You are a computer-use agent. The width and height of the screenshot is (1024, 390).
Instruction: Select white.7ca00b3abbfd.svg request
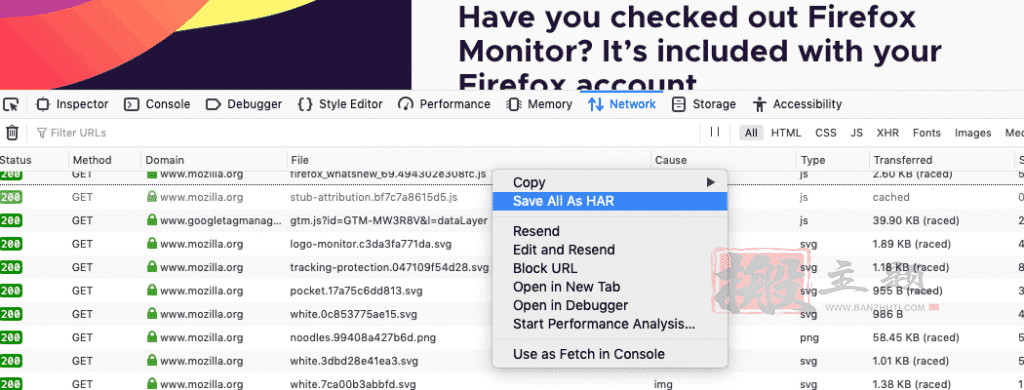point(353,385)
